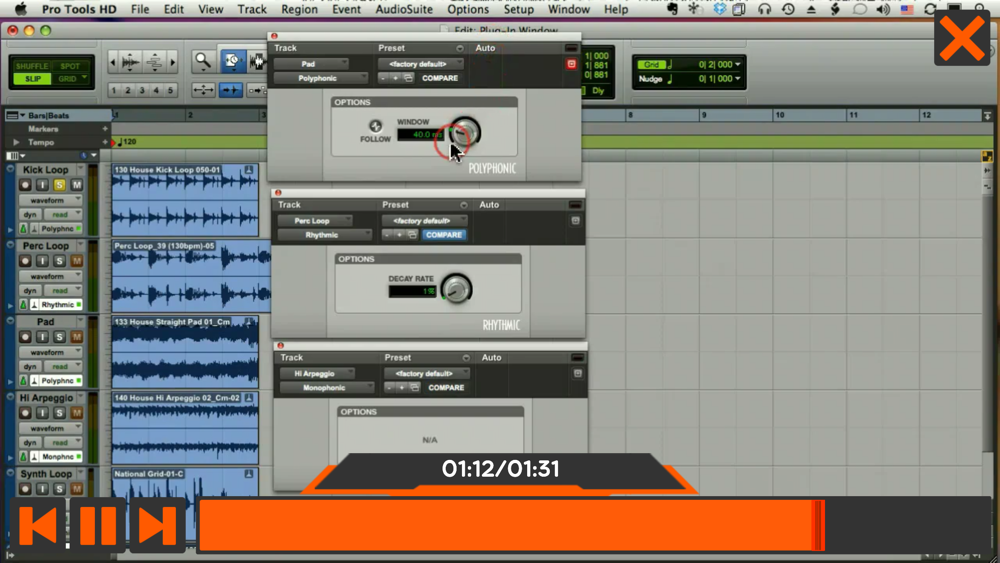
Task: Open the Track menu
Action: point(252,10)
